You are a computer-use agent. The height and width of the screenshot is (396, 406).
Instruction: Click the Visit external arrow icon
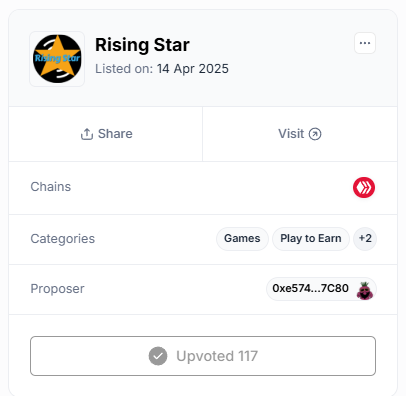(x=315, y=134)
